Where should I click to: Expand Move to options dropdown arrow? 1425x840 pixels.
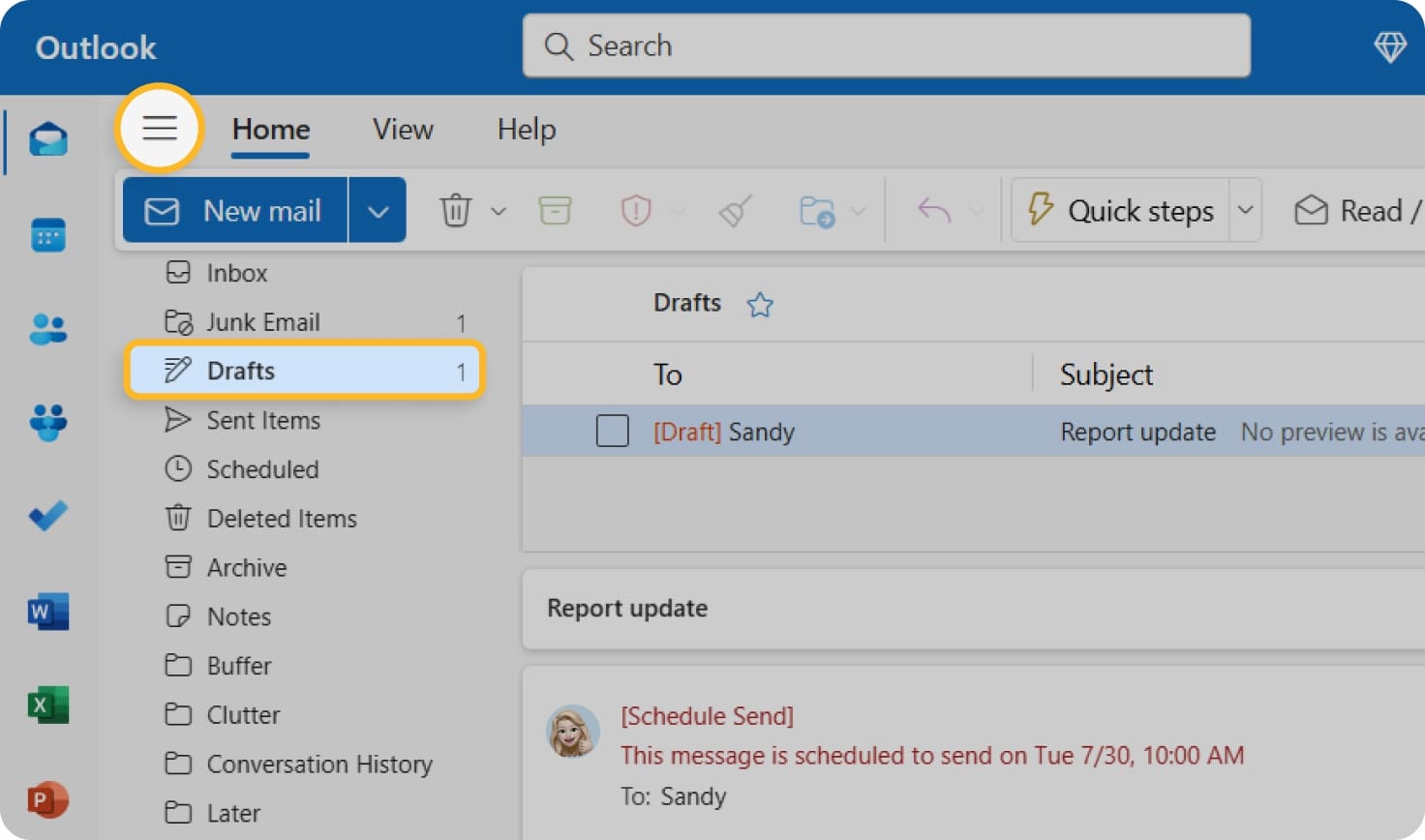858,211
